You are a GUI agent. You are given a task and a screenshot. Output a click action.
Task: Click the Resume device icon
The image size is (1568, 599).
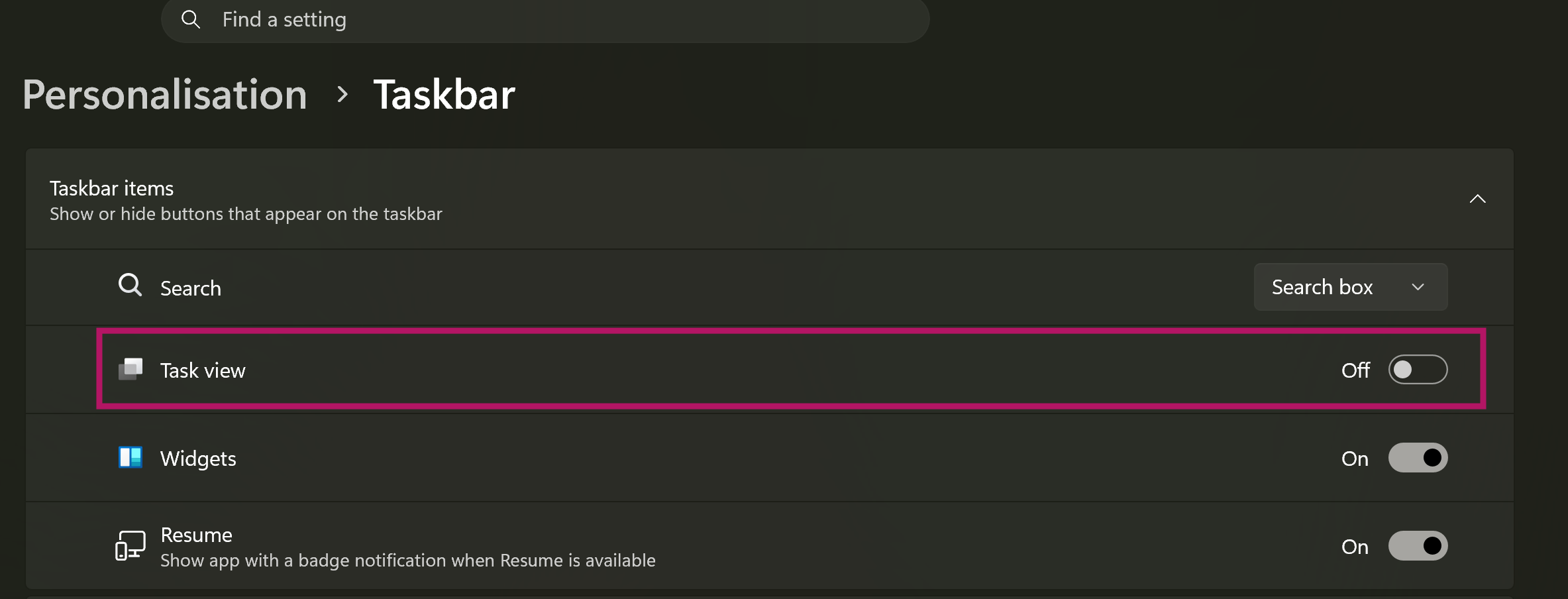coord(130,545)
